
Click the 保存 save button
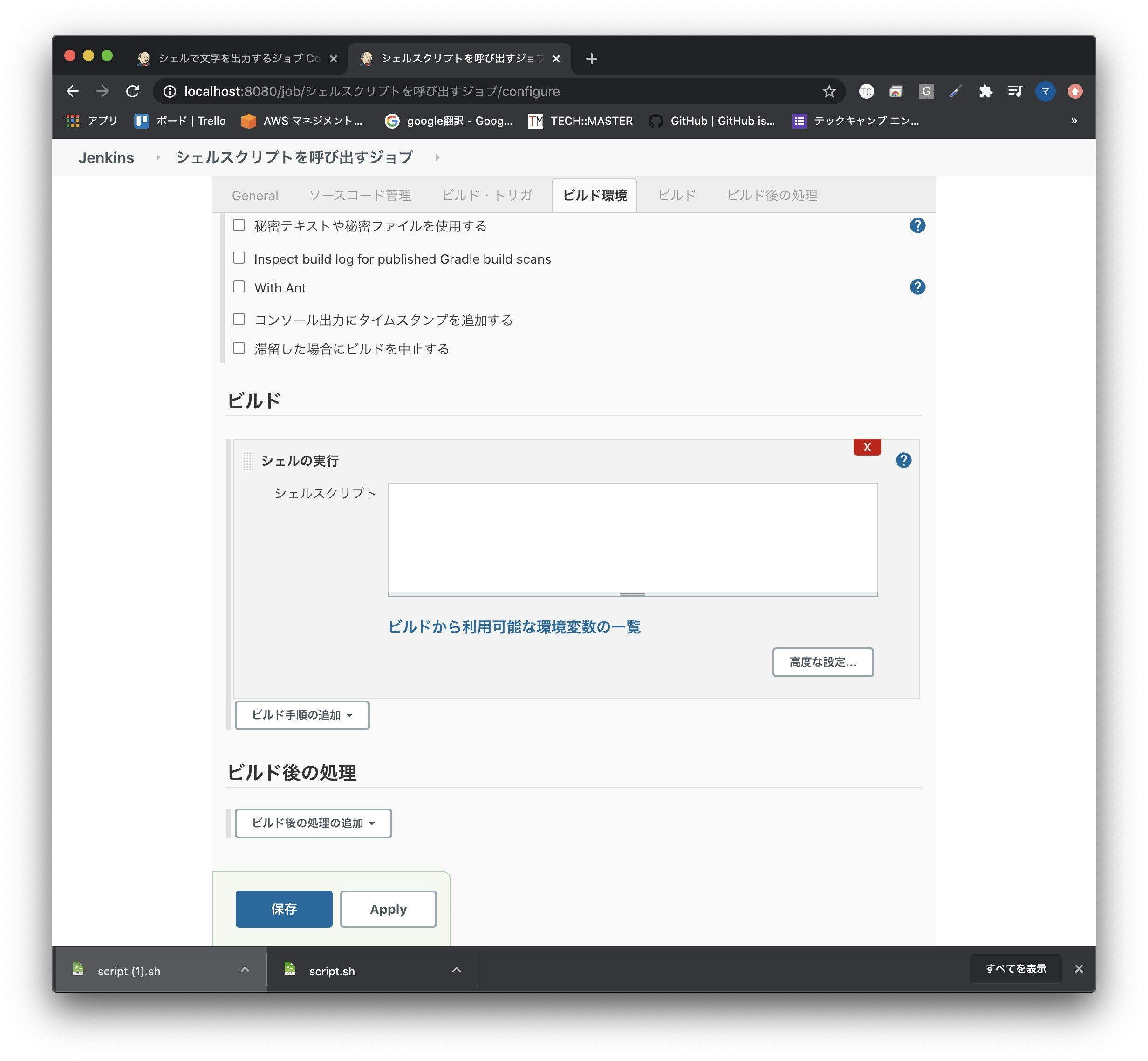(x=284, y=909)
